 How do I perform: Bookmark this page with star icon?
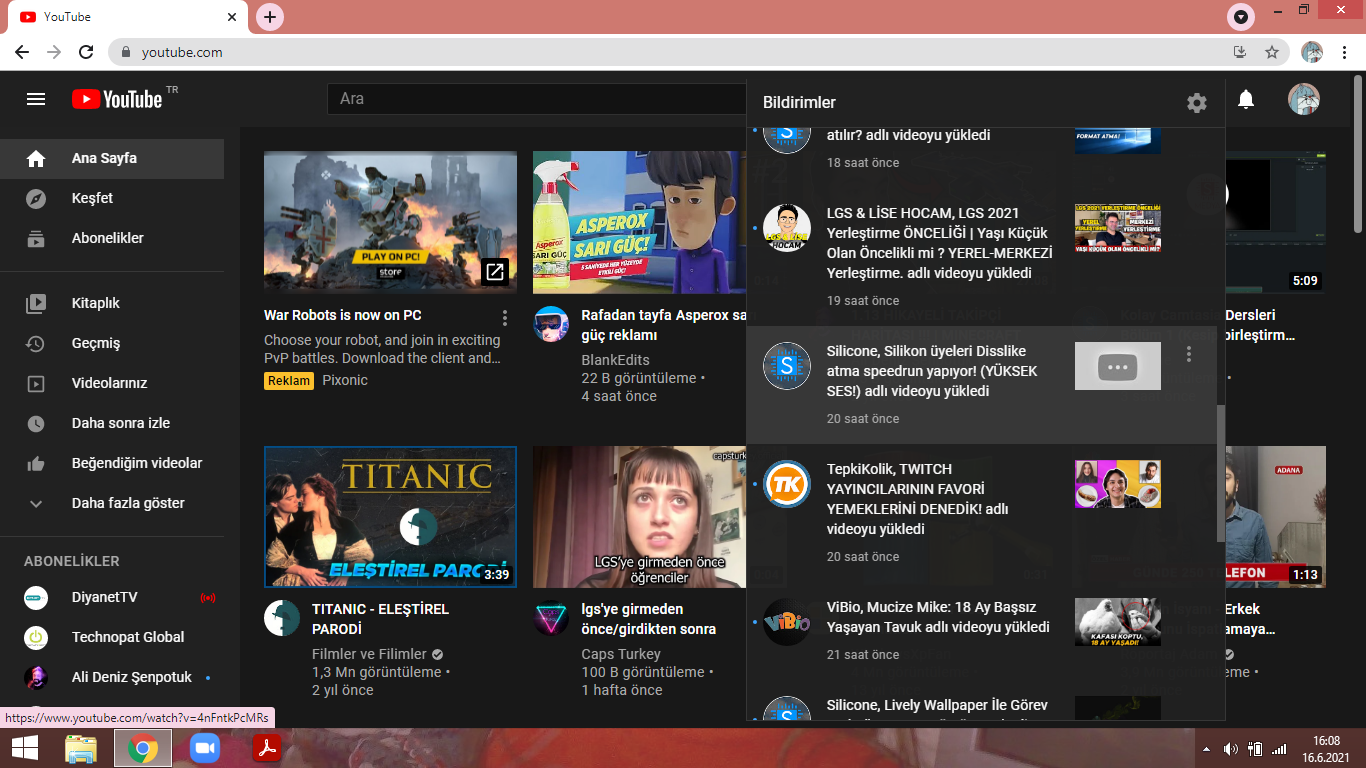click(1272, 52)
